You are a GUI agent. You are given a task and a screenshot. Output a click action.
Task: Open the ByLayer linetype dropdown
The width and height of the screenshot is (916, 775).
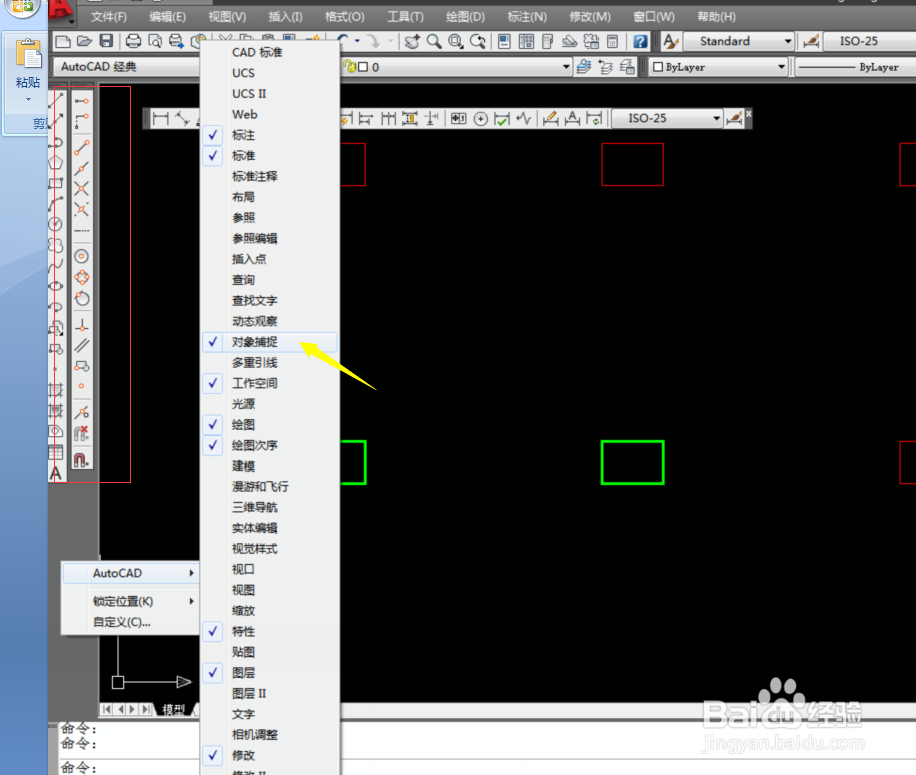coord(854,67)
